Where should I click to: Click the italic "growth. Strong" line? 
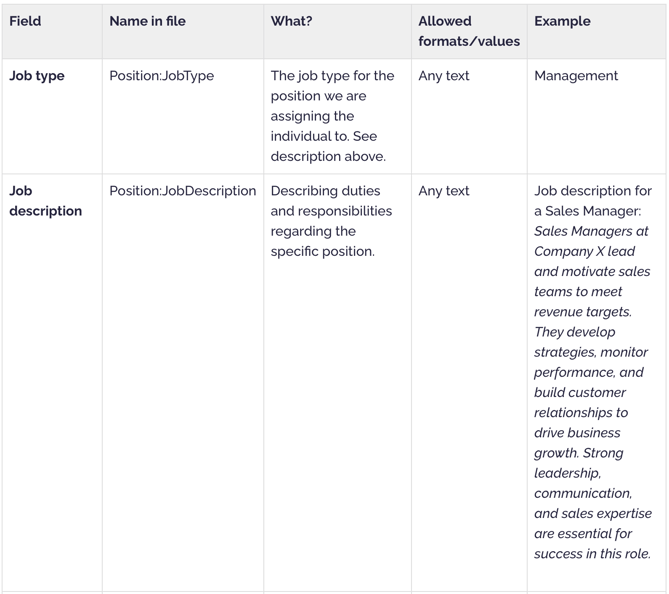[577, 453]
